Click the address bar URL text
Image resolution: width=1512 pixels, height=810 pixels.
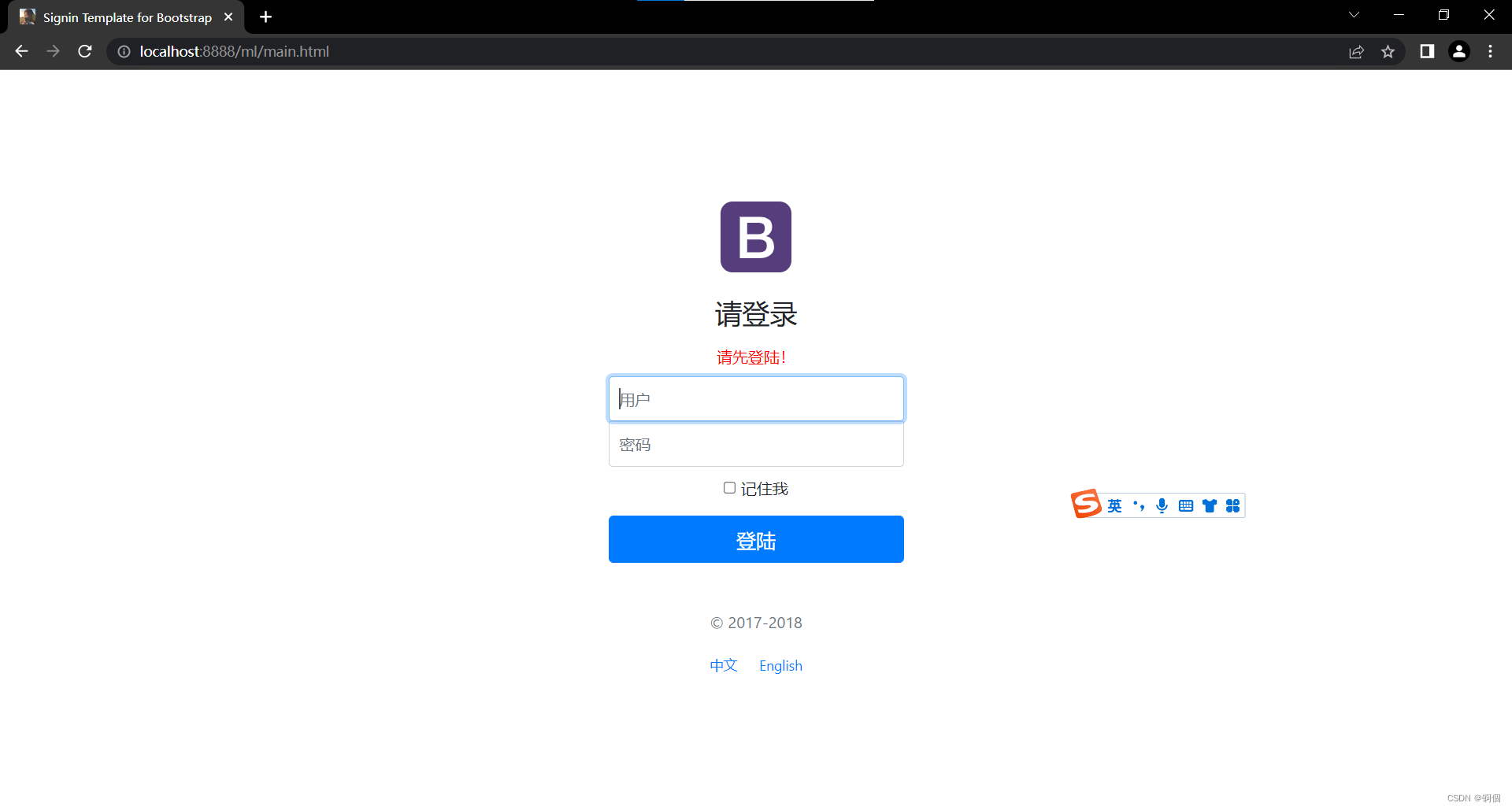coord(234,51)
